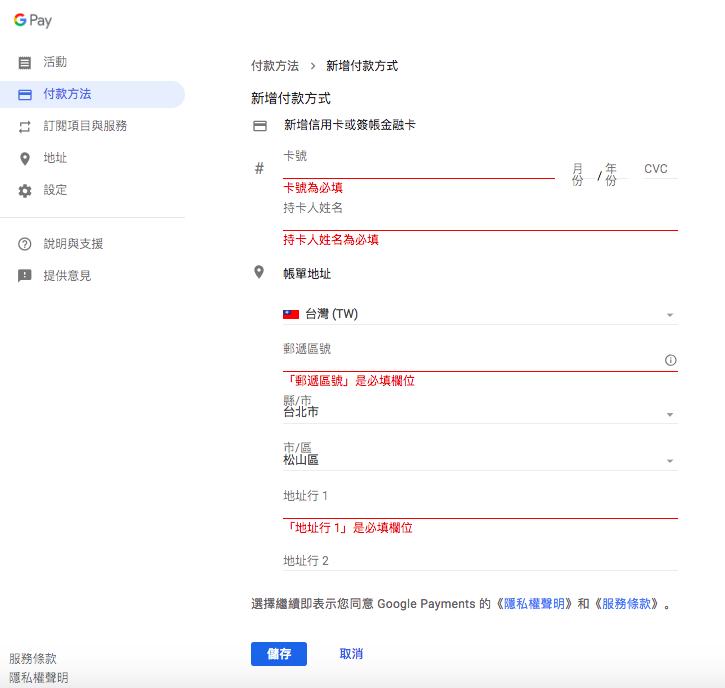Screen dimensions: 725x688
Task: Open 隱私權聲明 footer link in sidebar
Action: [x=39, y=678]
